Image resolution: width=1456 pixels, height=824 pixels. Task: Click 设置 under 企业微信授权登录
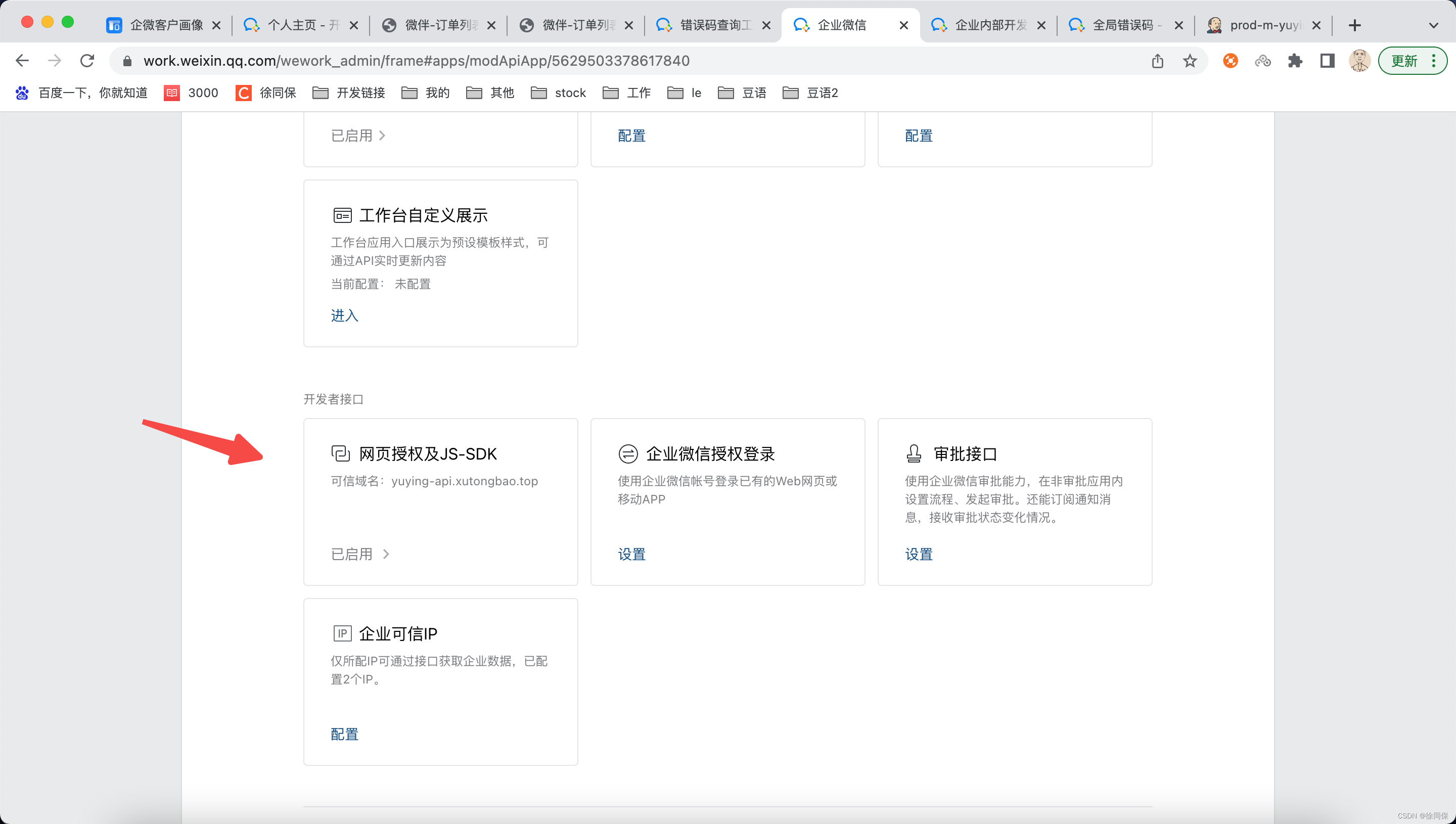(631, 554)
